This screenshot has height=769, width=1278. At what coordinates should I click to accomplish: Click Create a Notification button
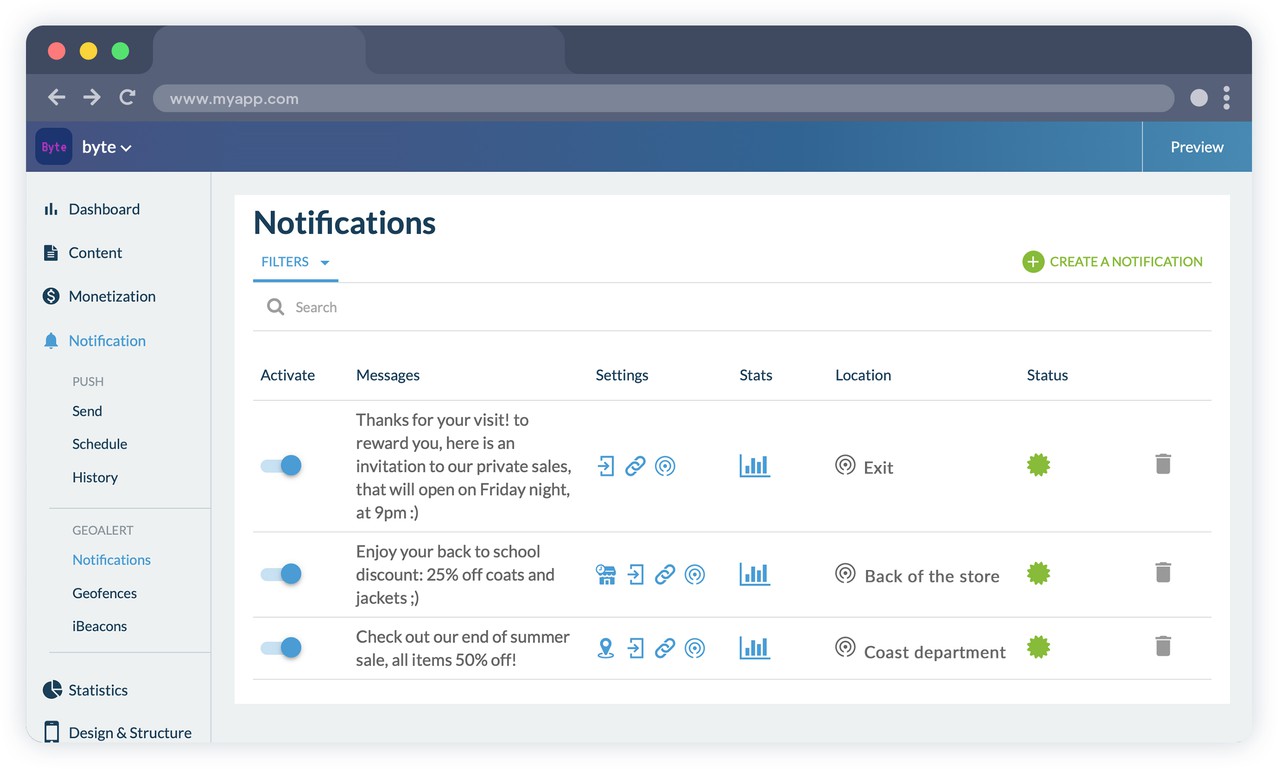[1112, 262]
